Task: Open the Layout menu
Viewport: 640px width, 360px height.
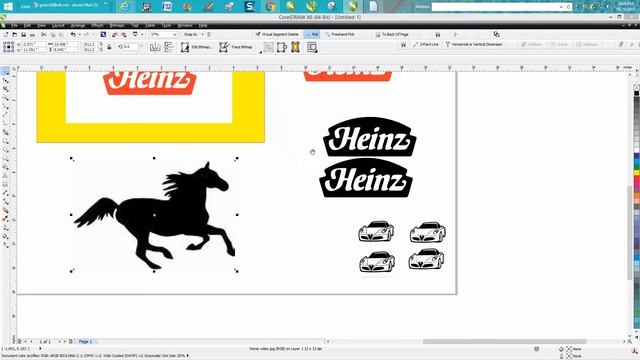Action: [58, 25]
